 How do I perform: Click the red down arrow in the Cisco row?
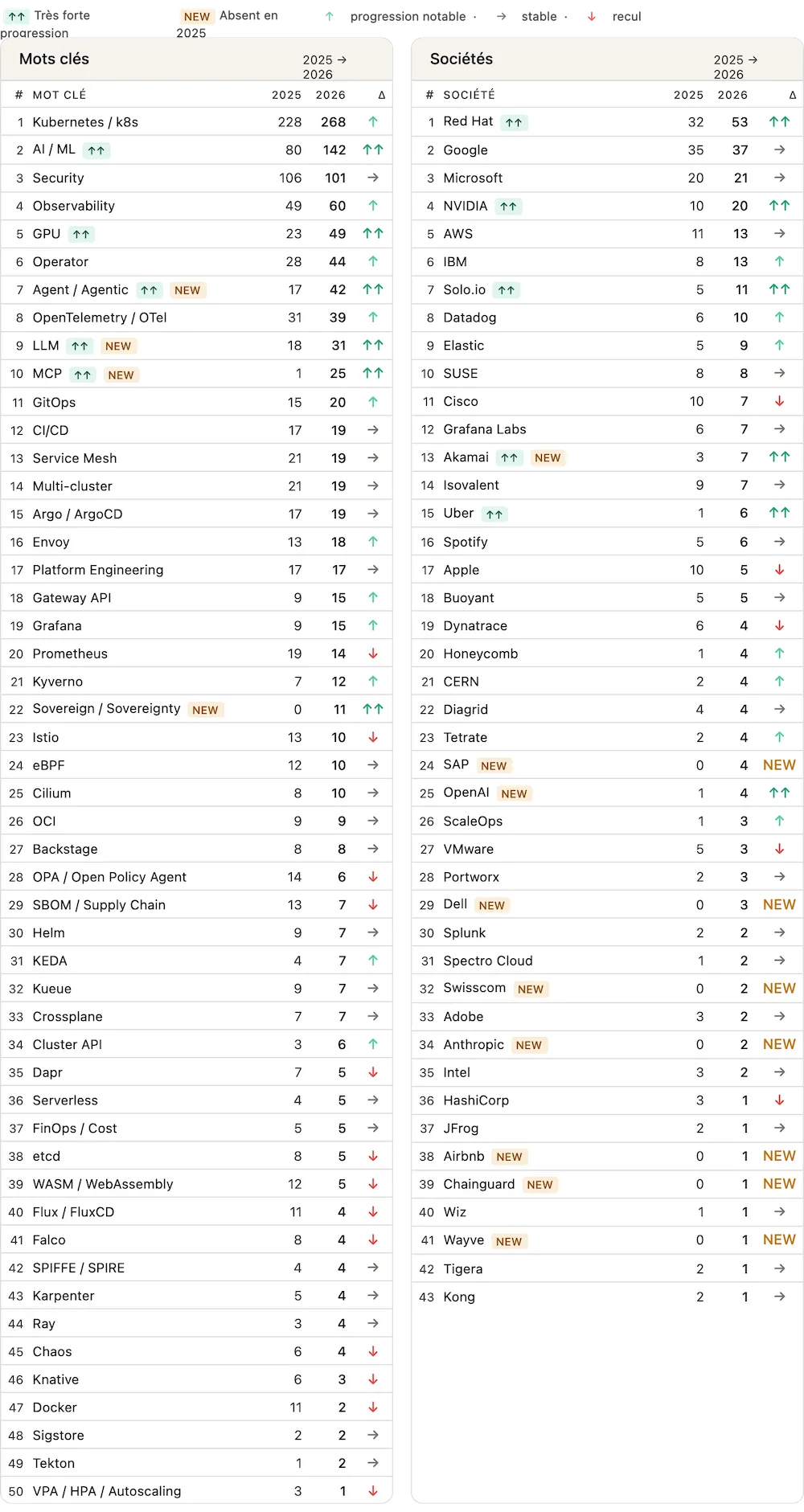779,401
